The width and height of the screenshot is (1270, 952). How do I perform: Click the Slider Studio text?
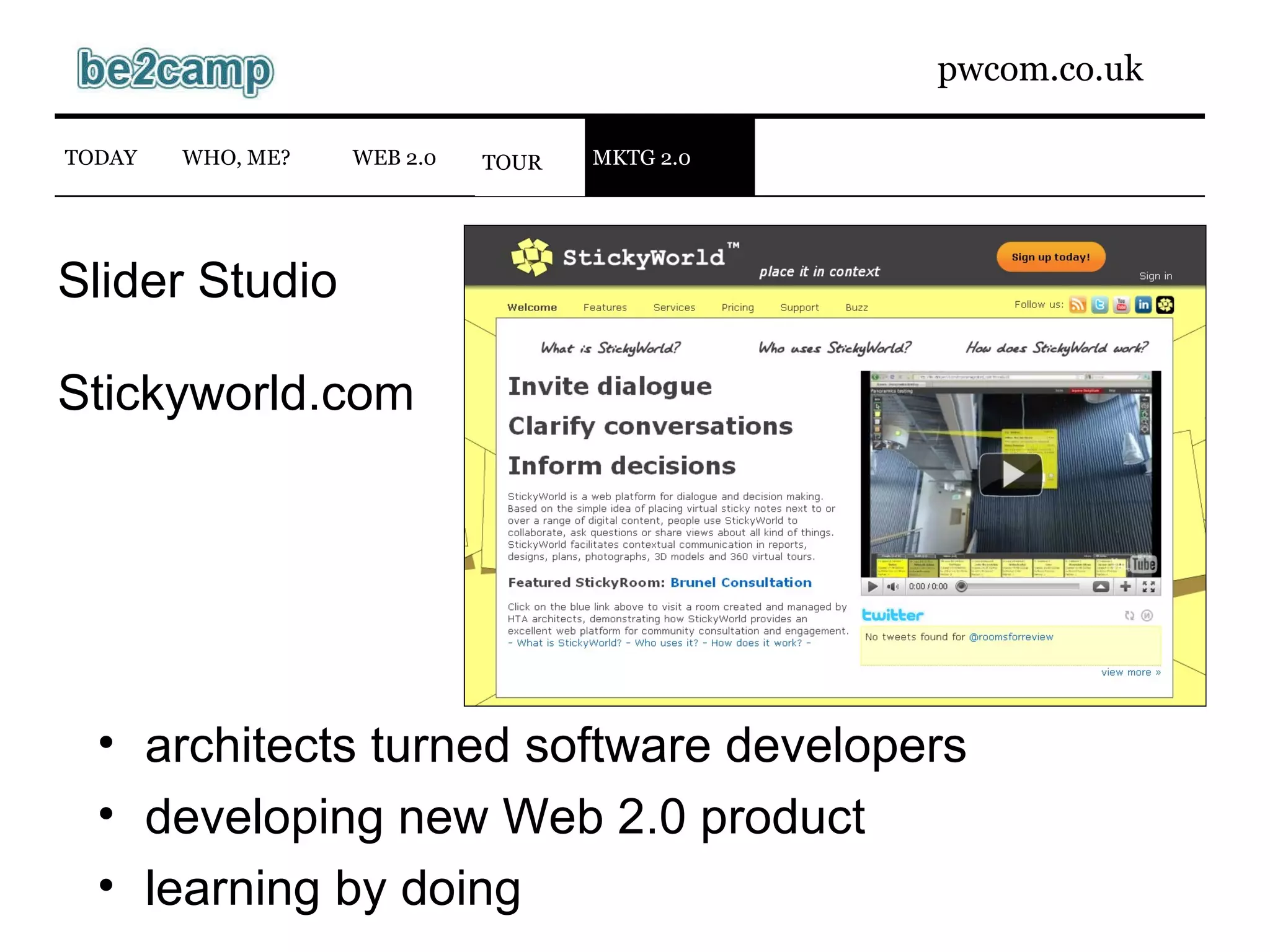[198, 281]
